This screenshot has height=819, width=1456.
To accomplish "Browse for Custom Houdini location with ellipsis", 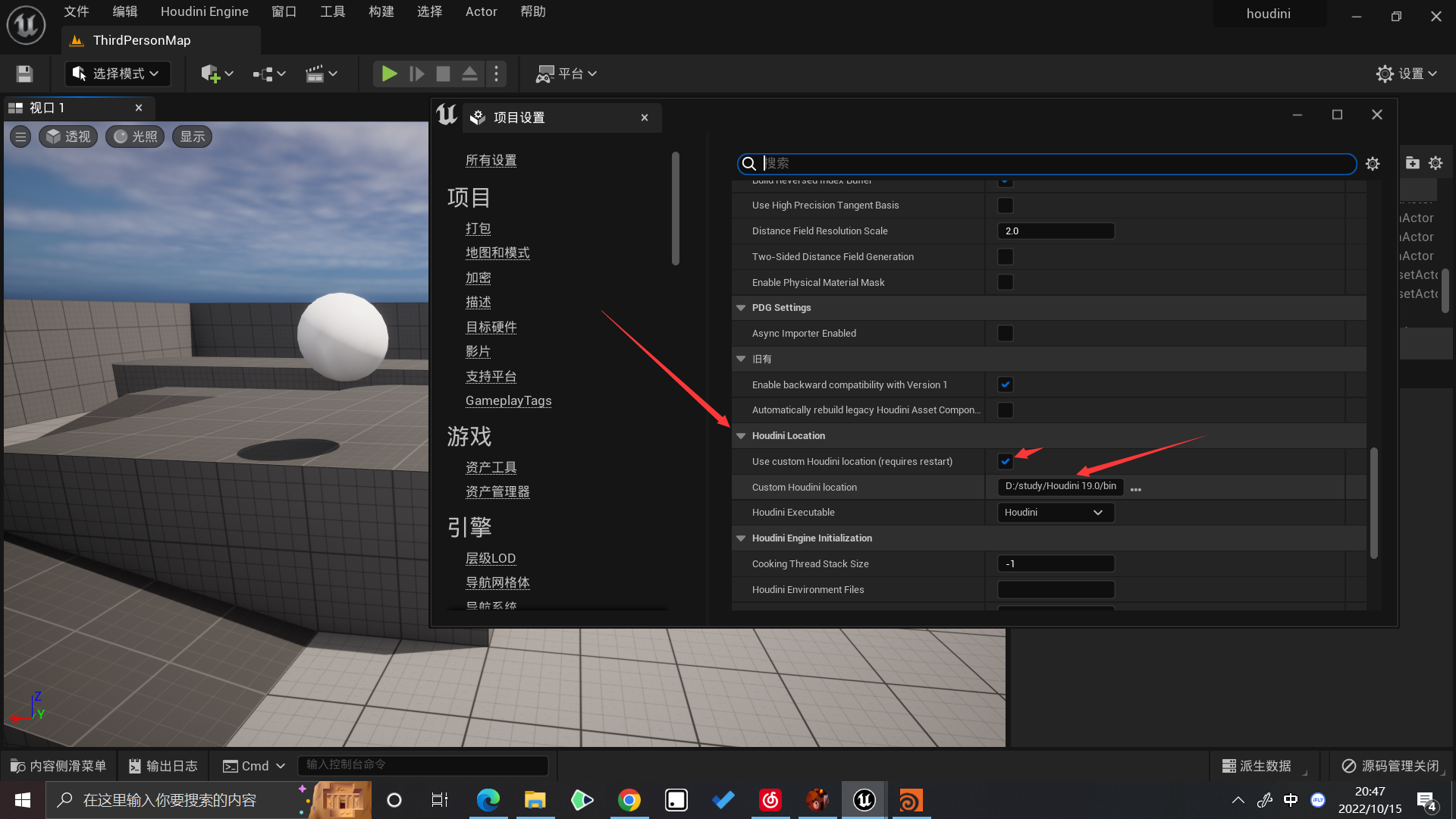I will point(1135,489).
